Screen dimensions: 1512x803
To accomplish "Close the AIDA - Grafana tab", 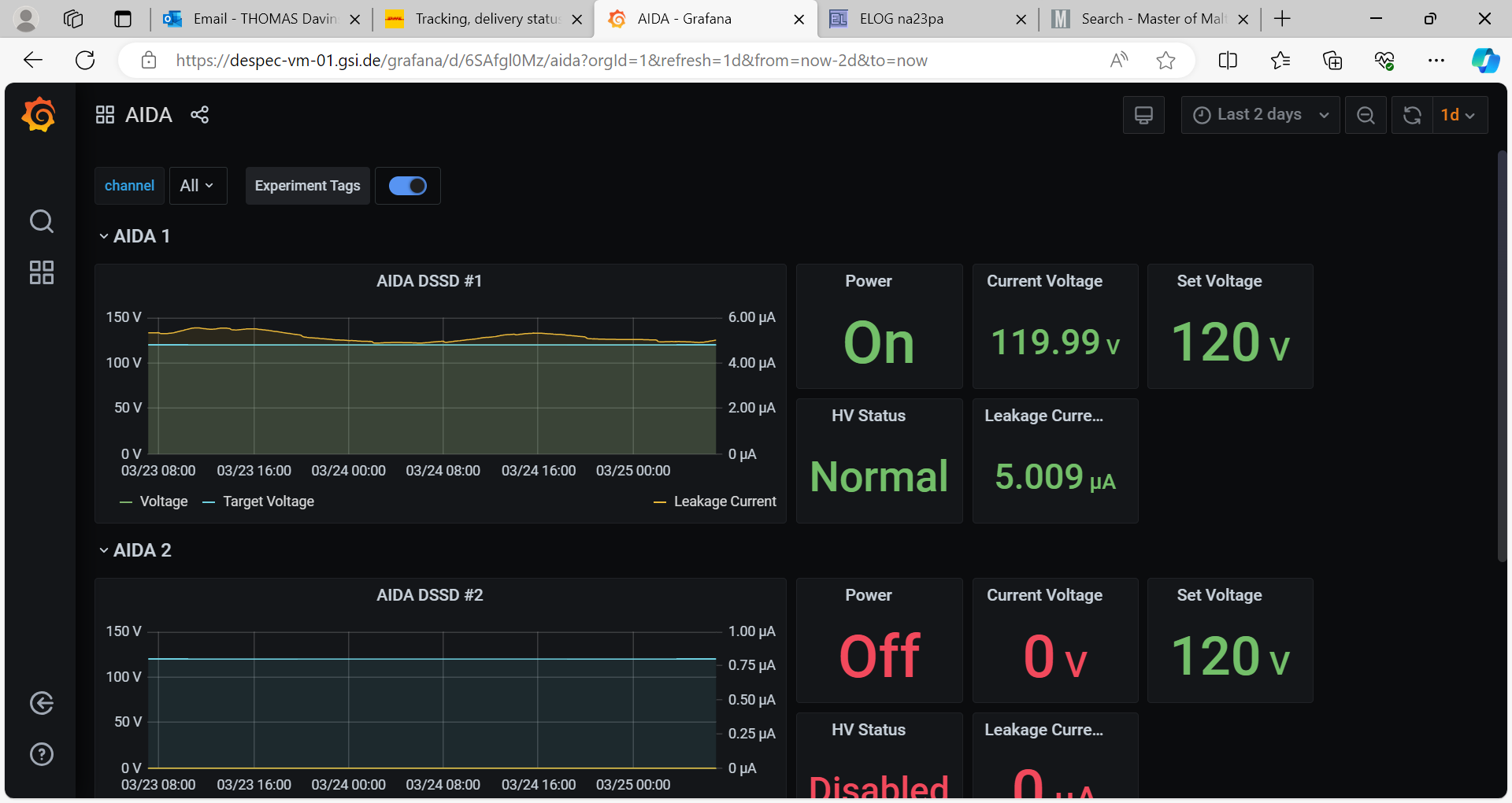I will tap(799, 19).
